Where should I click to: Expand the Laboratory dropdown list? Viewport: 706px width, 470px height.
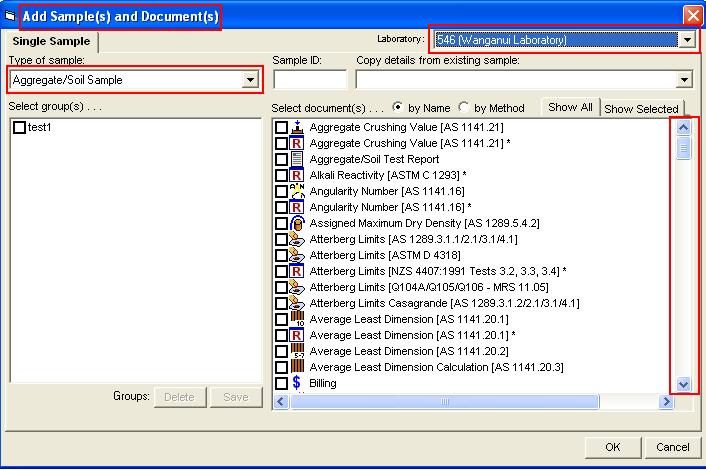point(686,40)
